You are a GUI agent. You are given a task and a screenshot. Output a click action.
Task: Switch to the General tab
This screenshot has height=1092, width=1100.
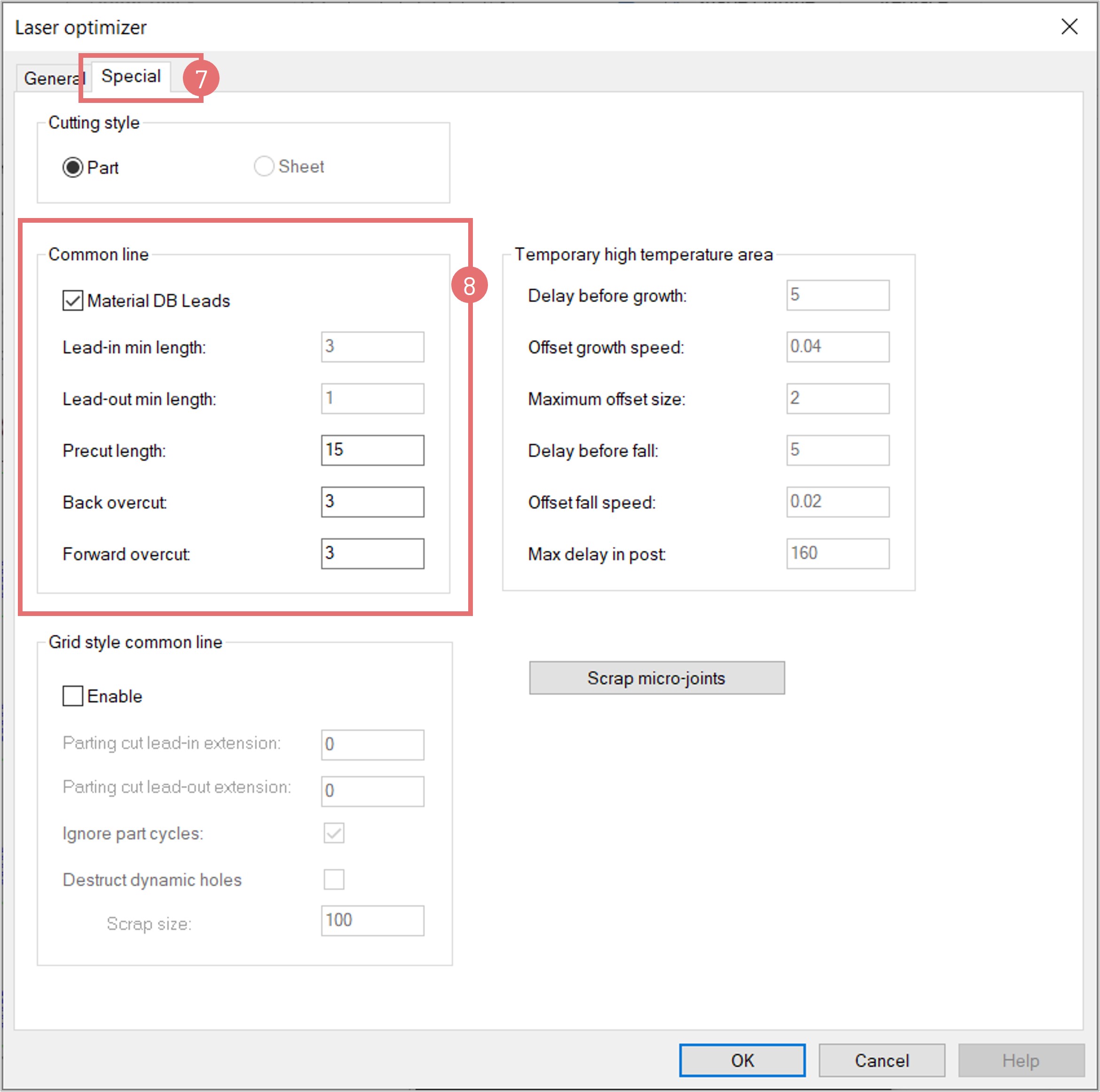pos(51,78)
